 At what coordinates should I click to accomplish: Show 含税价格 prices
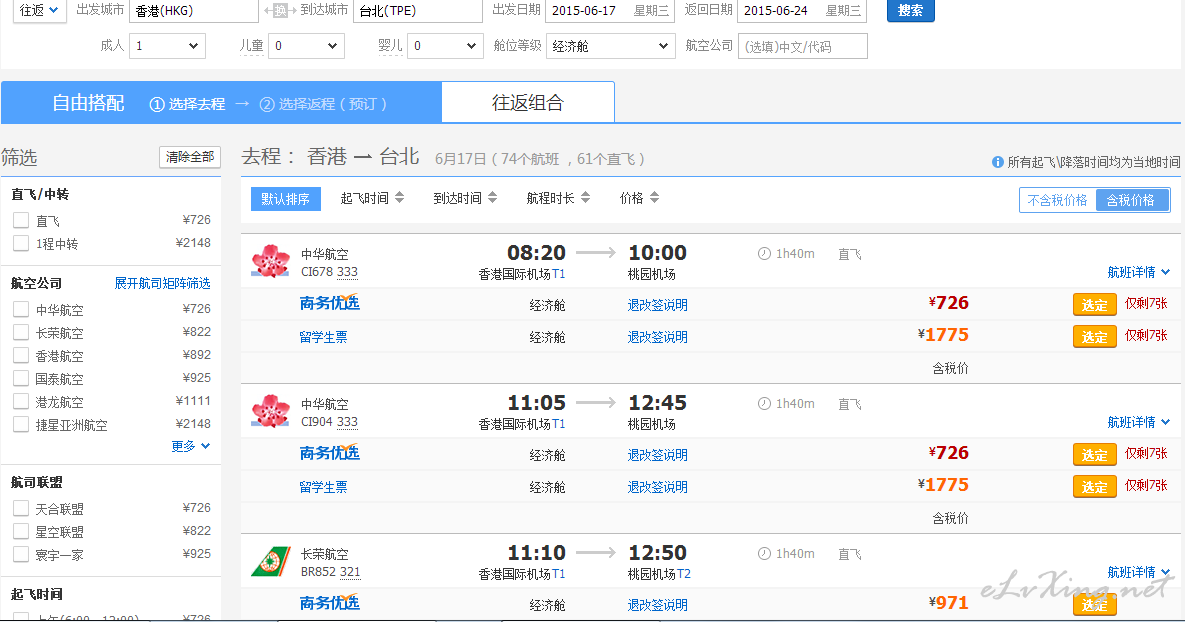(1131, 200)
